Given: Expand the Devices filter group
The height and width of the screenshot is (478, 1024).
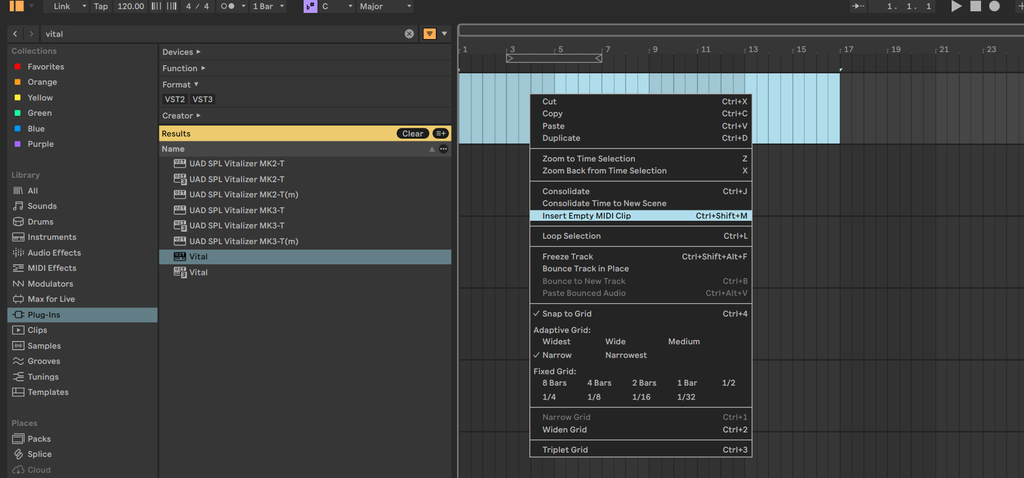Looking at the screenshot, I should tap(182, 52).
